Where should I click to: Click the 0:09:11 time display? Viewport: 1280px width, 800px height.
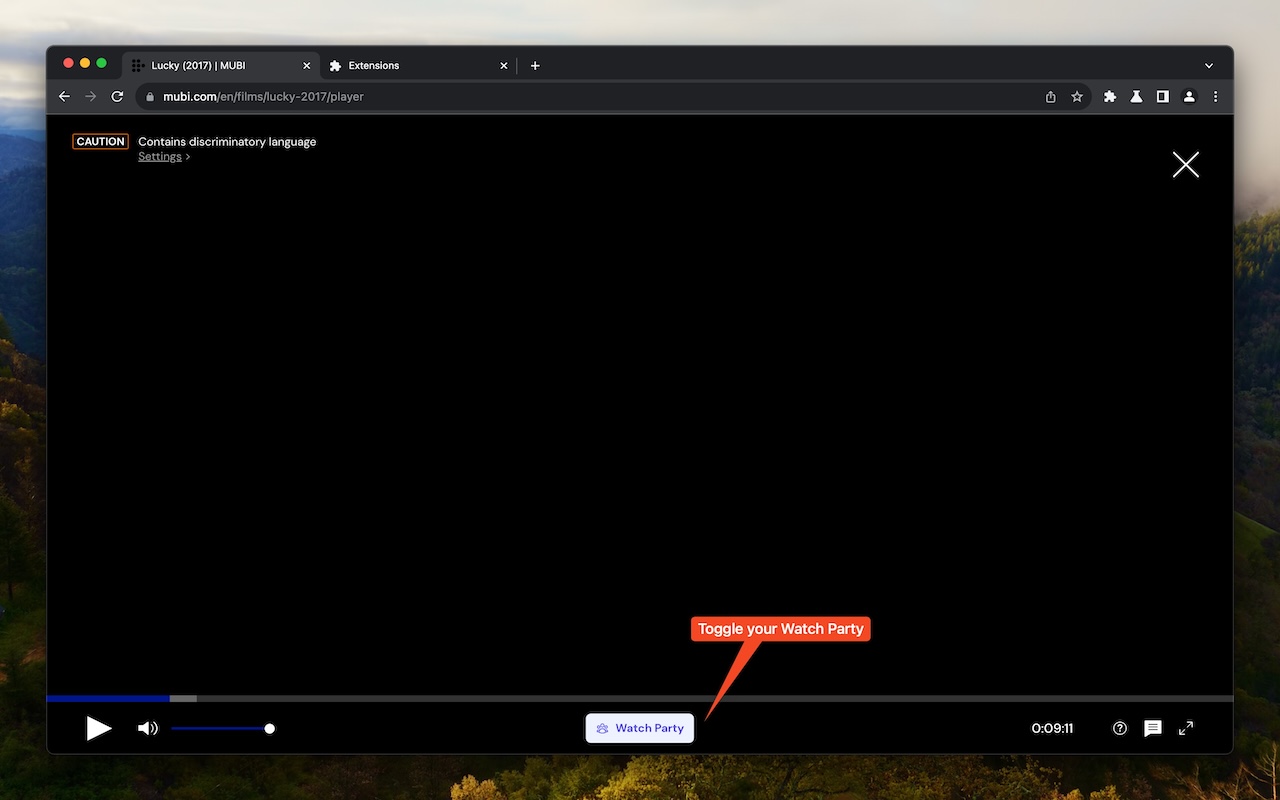(x=1052, y=728)
